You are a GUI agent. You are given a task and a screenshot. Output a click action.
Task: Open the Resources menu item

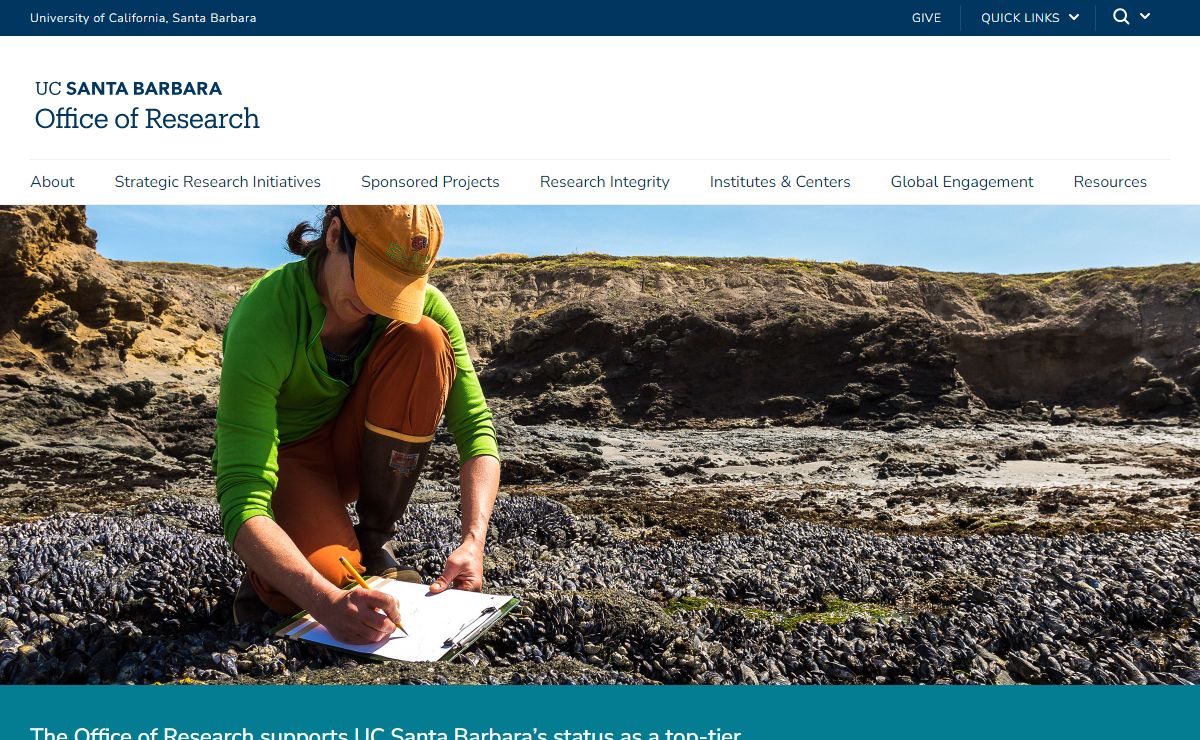click(x=1110, y=182)
